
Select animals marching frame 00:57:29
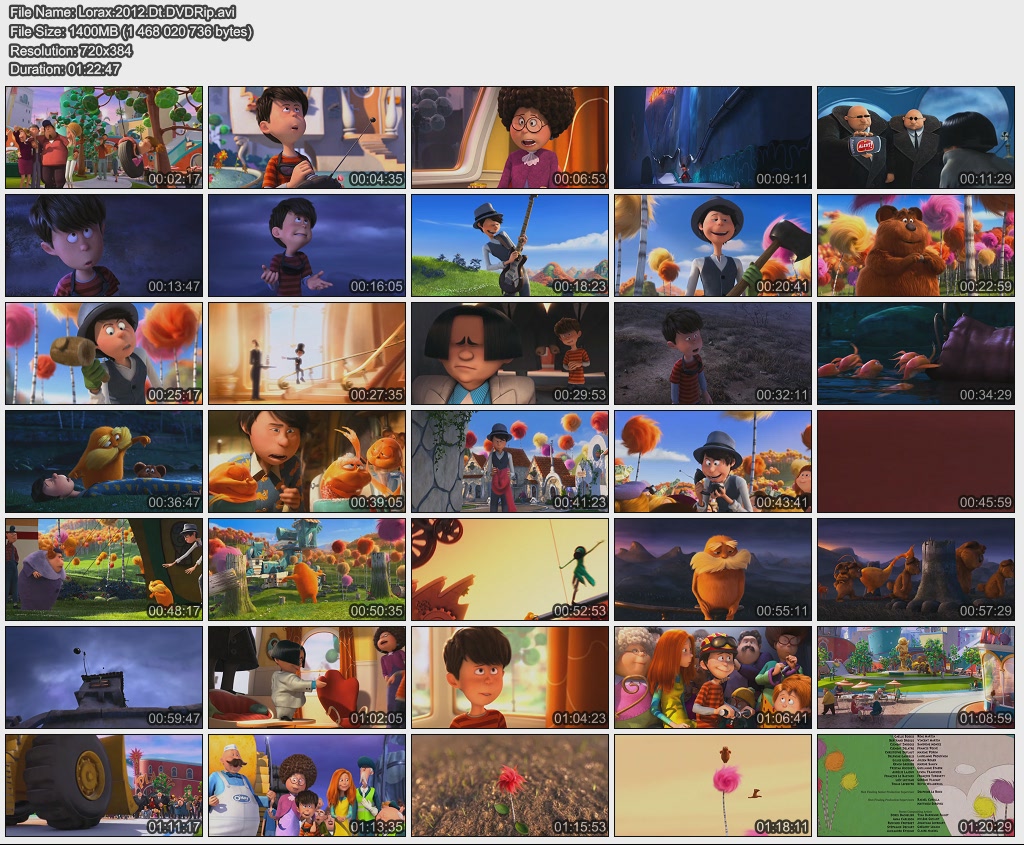tap(916, 569)
